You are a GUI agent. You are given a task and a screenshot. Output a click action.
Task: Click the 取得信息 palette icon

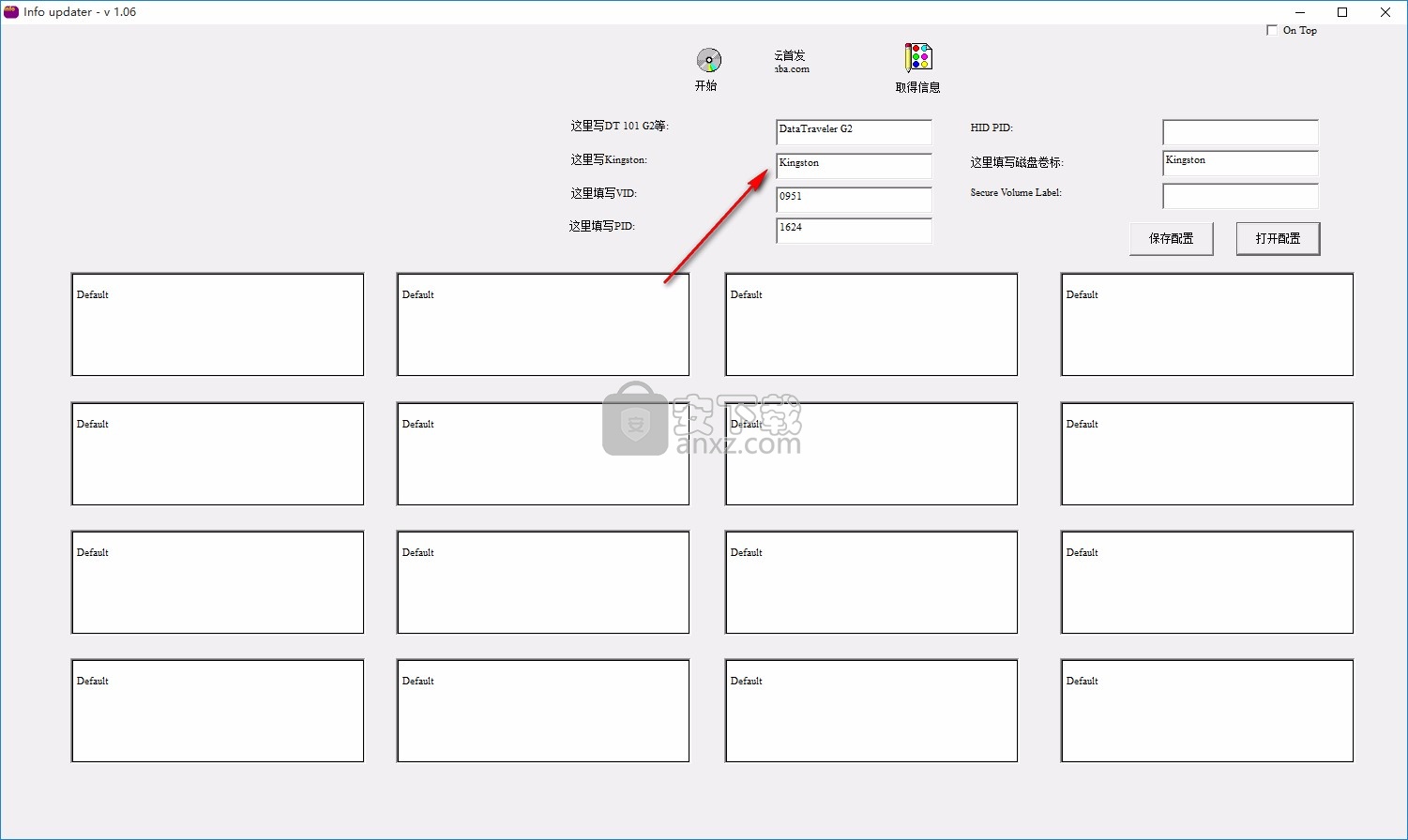917,57
